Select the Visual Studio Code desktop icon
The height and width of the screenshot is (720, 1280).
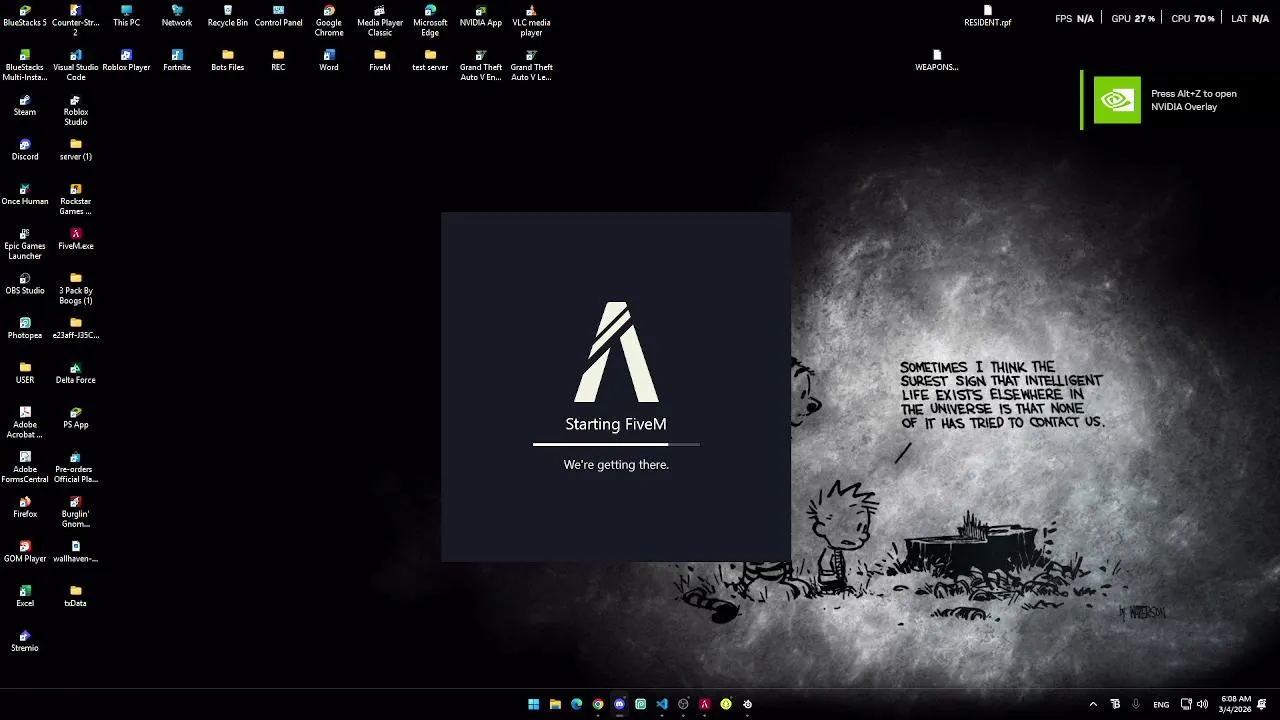point(75,66)
